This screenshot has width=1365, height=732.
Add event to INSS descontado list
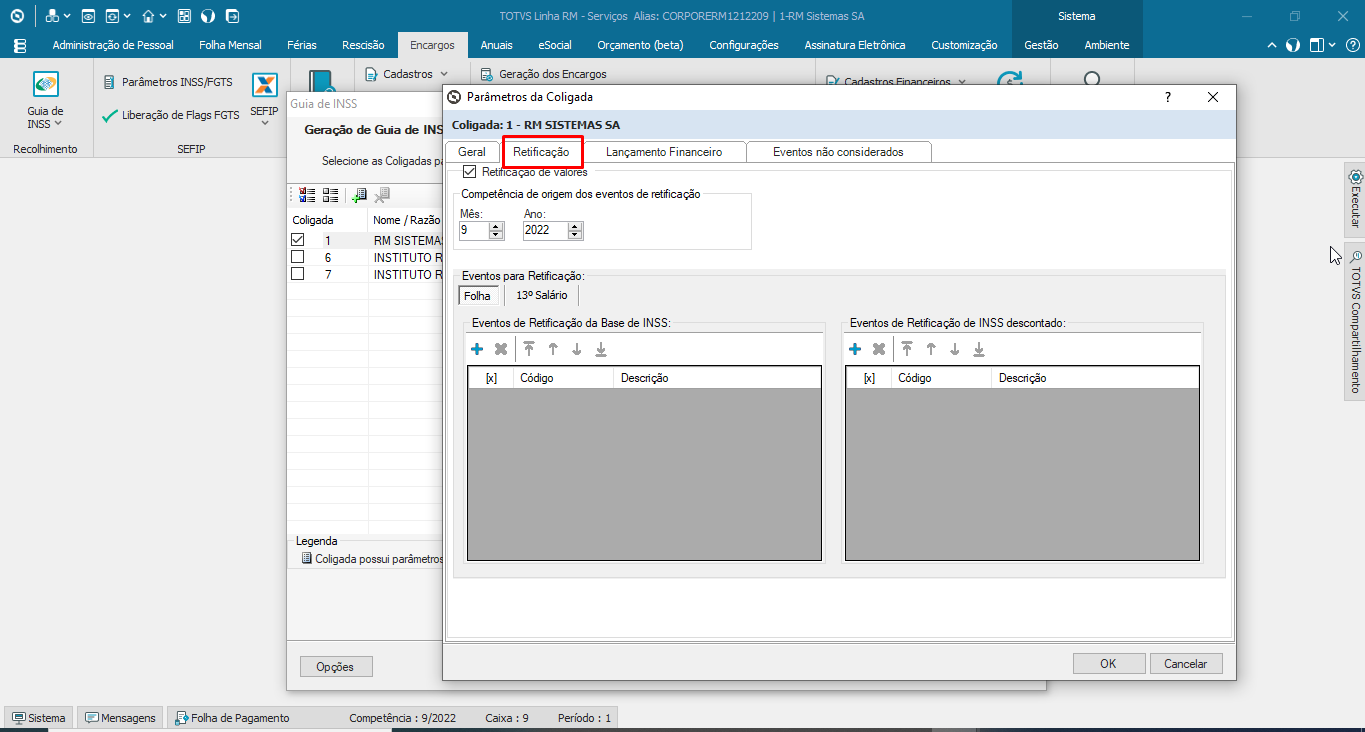point(855,349)
